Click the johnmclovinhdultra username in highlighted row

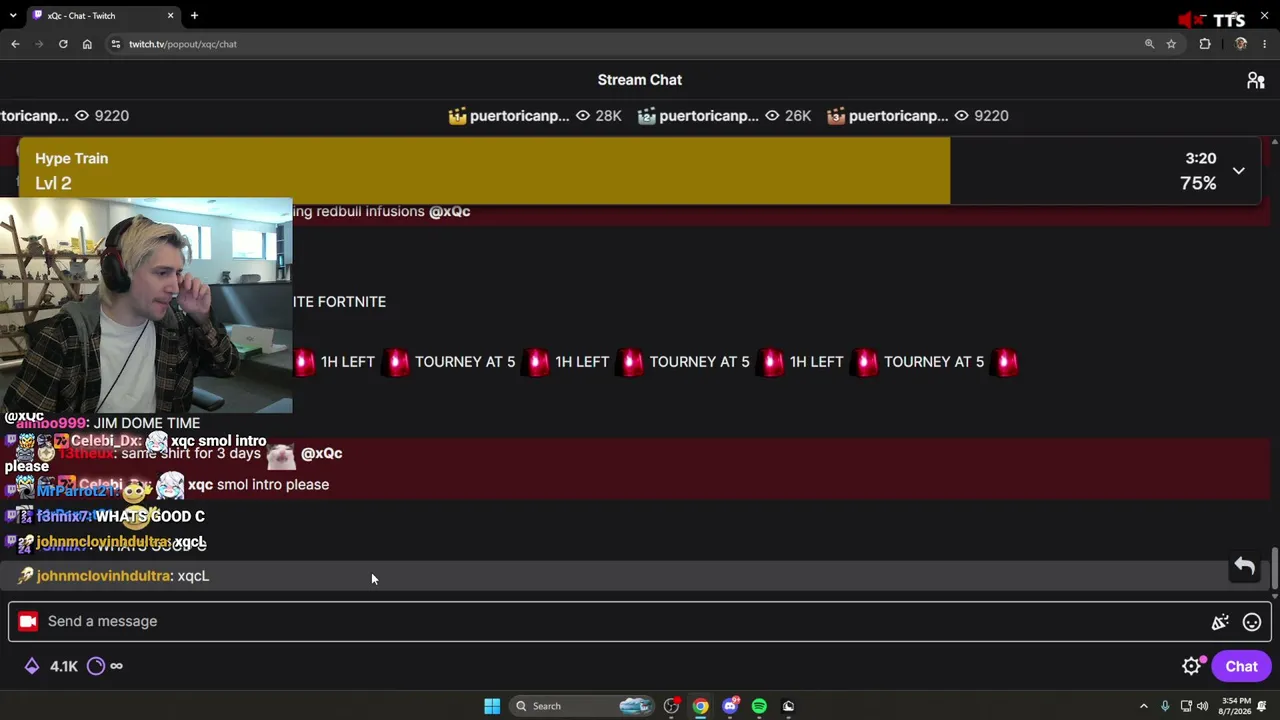[x=103, y=576]
